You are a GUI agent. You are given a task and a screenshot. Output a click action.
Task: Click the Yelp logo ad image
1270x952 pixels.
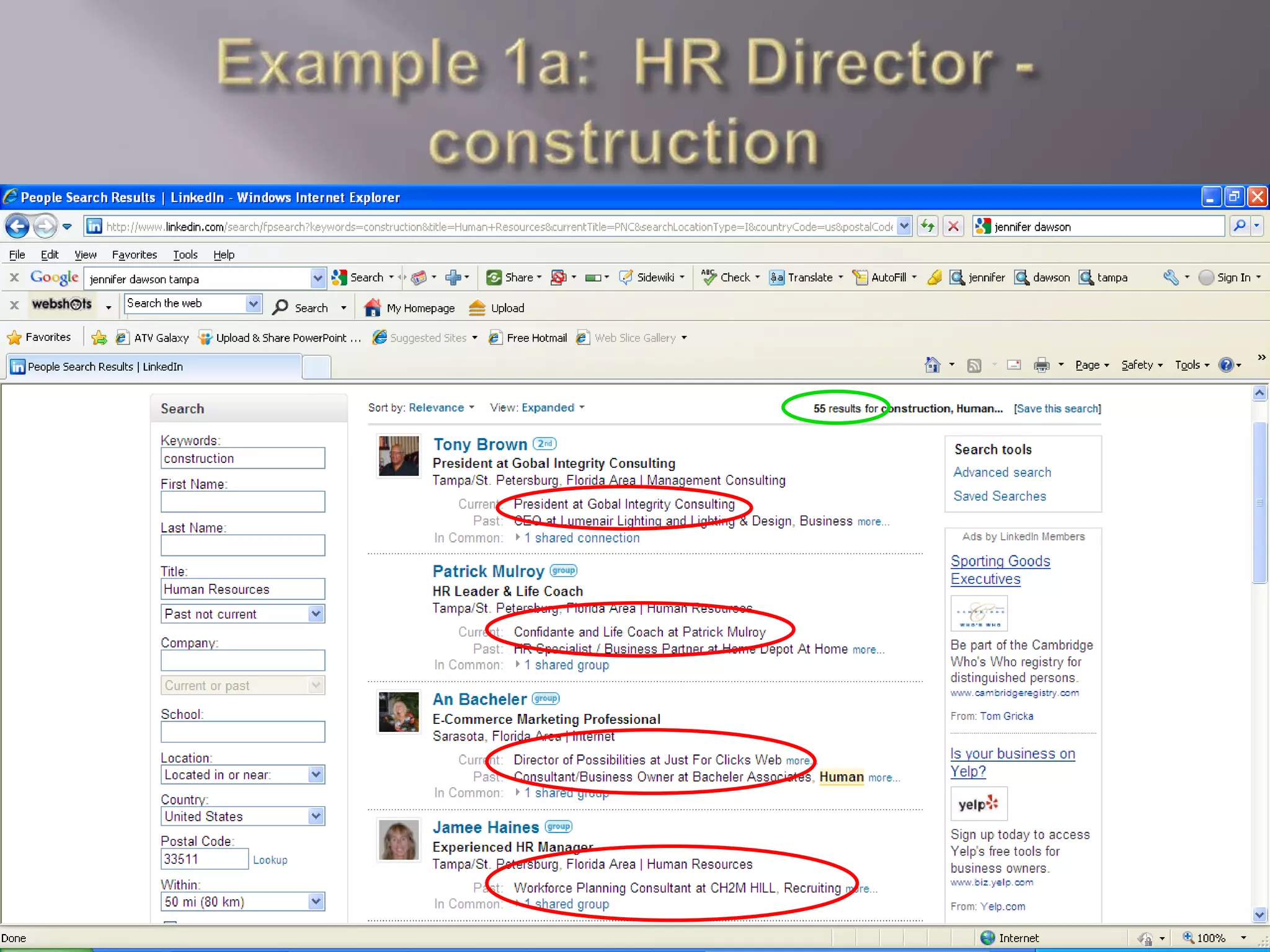[979, 804]
